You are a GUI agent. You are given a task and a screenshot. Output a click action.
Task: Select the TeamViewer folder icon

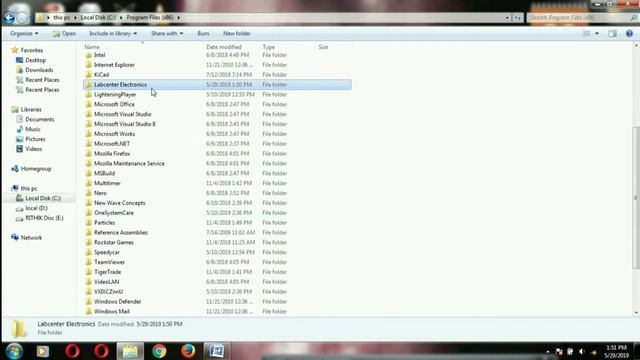89,262
